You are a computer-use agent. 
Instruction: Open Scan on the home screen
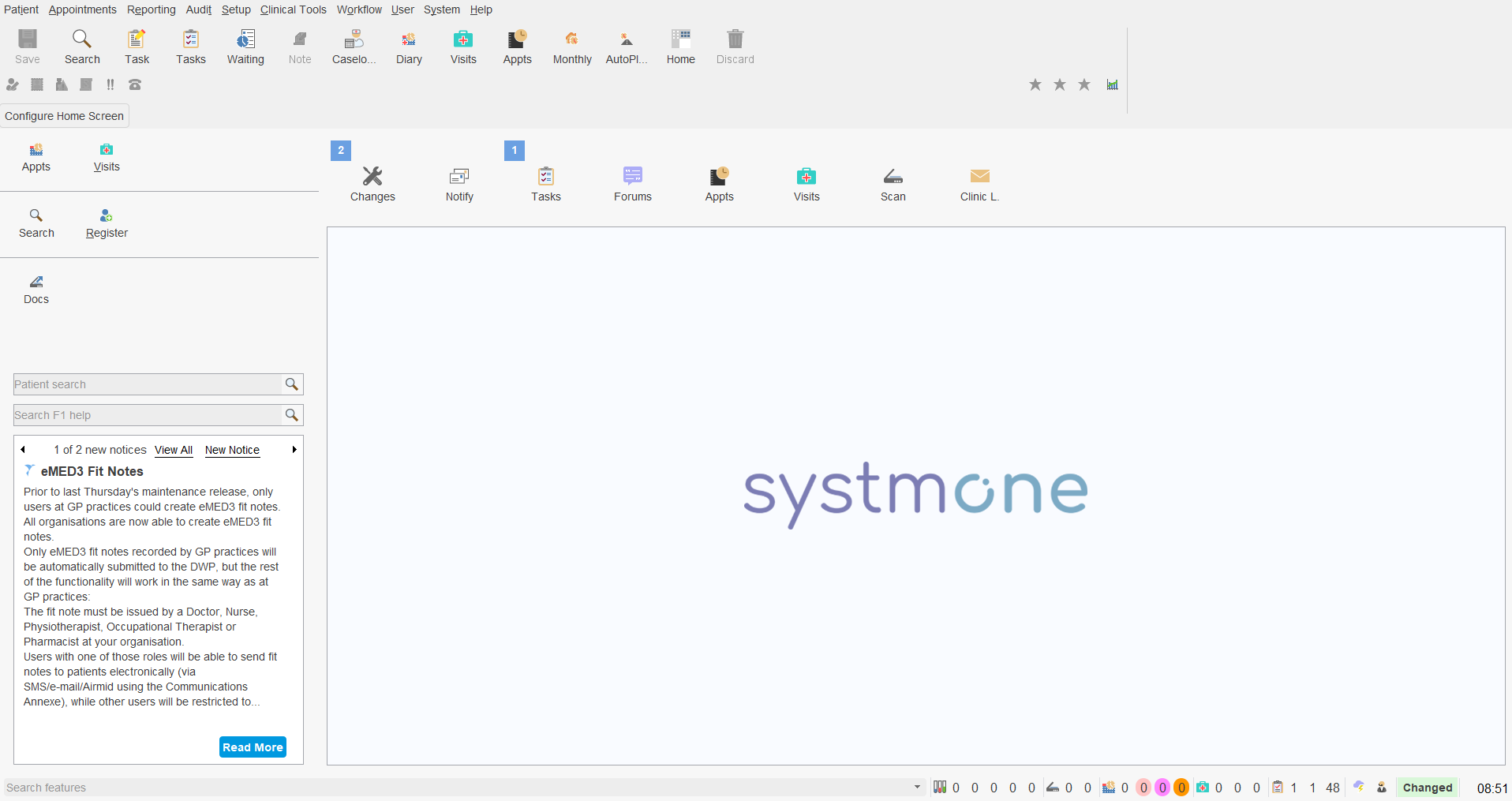pyautogui.click(x=893, y=185)
